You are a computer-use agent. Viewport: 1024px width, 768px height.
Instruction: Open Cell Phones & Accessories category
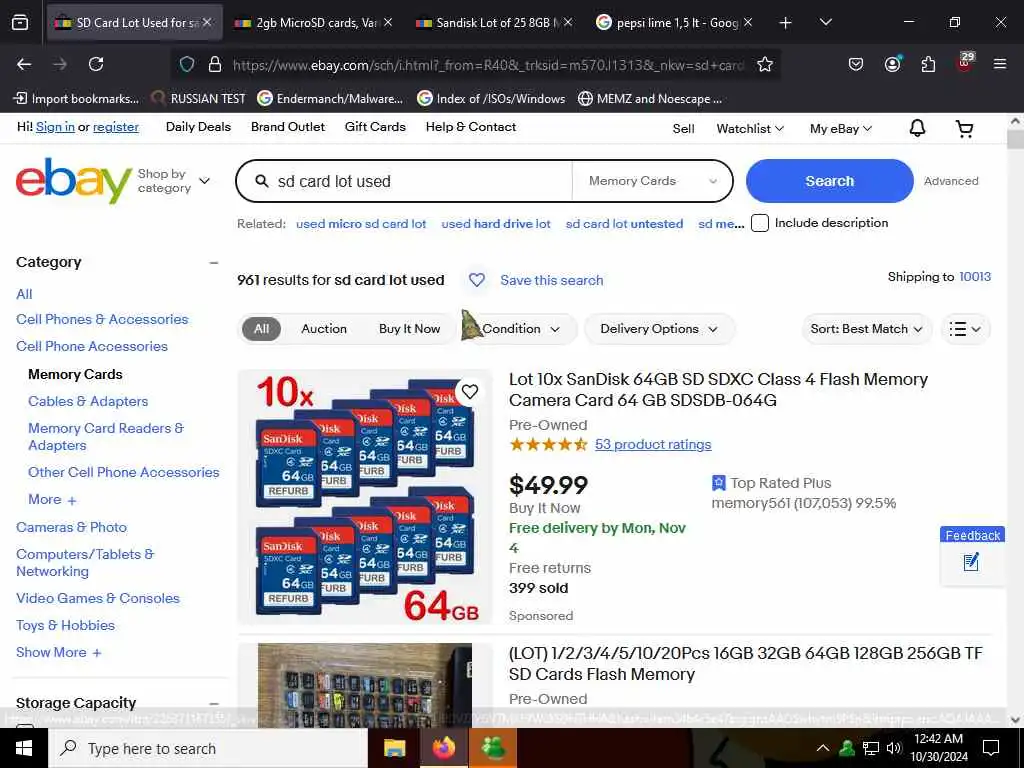click(103, 319)
